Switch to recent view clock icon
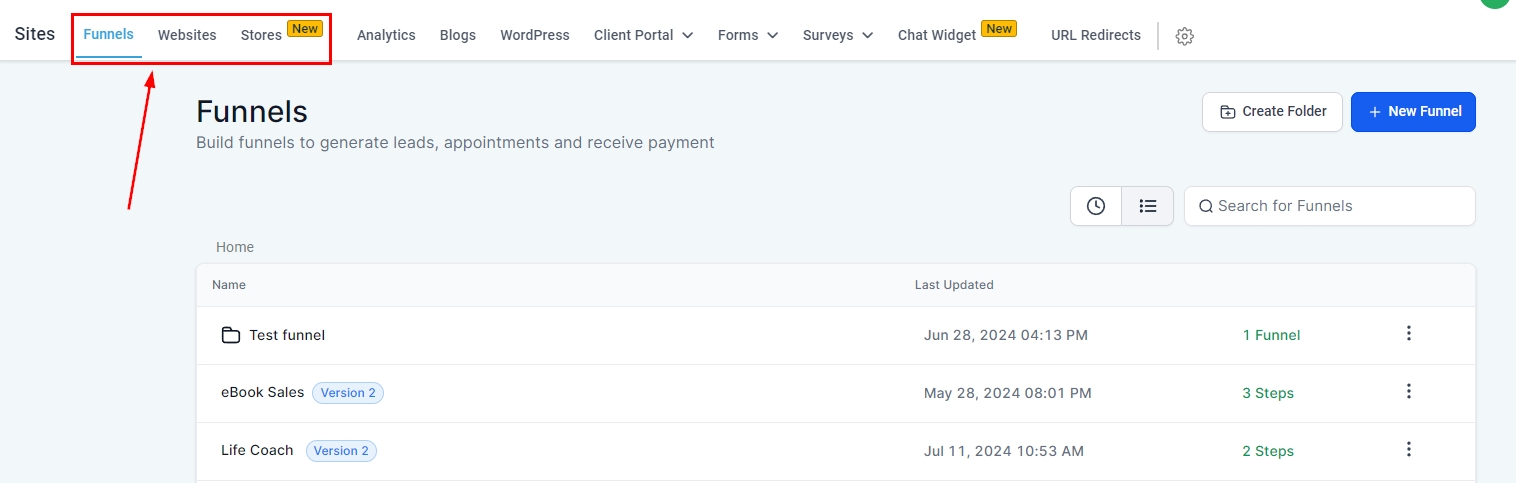Image resolution: width=1516 pixels, height=483 pixels. (x=1096, y=206)
